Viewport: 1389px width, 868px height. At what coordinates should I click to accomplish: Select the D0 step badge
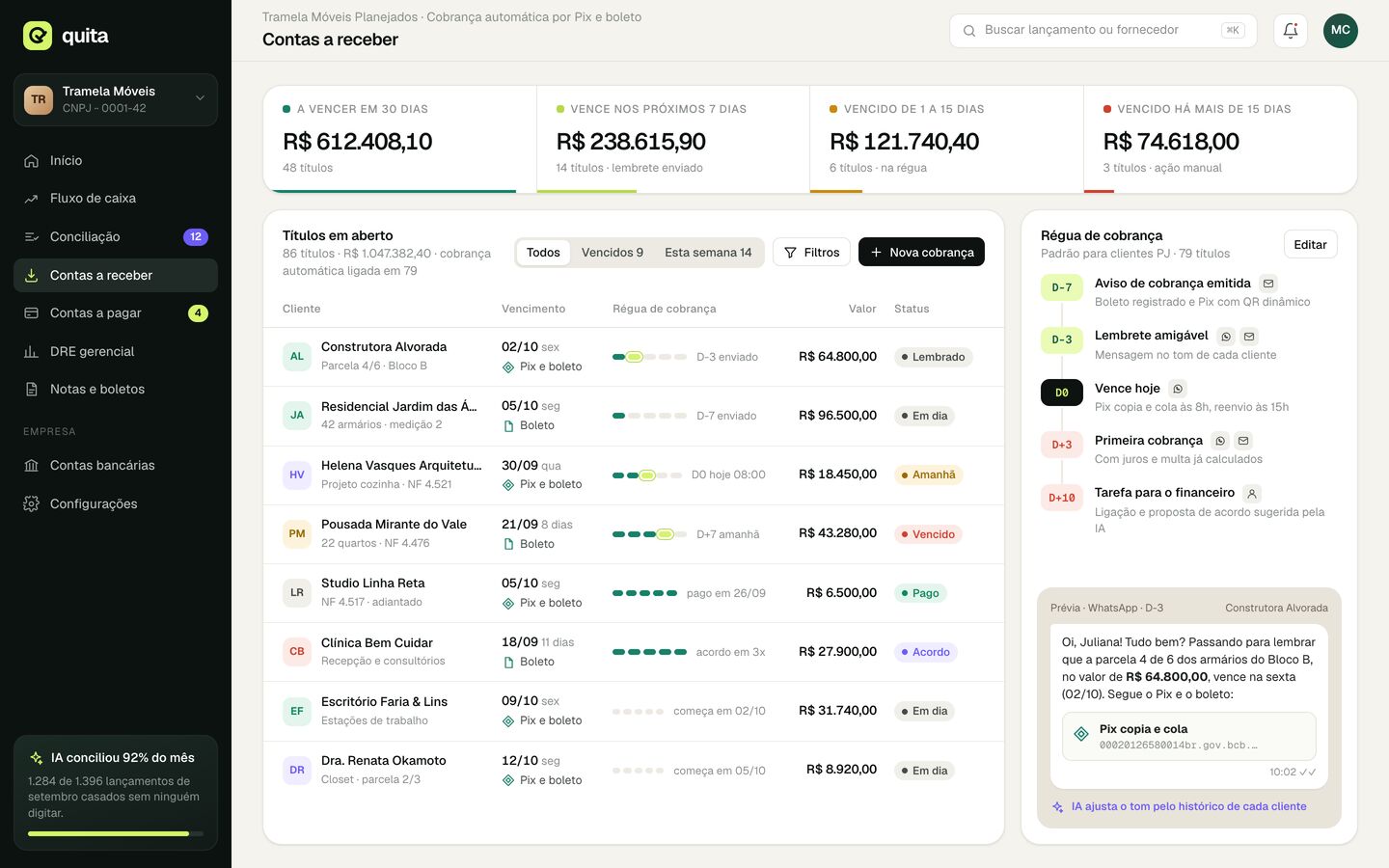(1061, 393)
